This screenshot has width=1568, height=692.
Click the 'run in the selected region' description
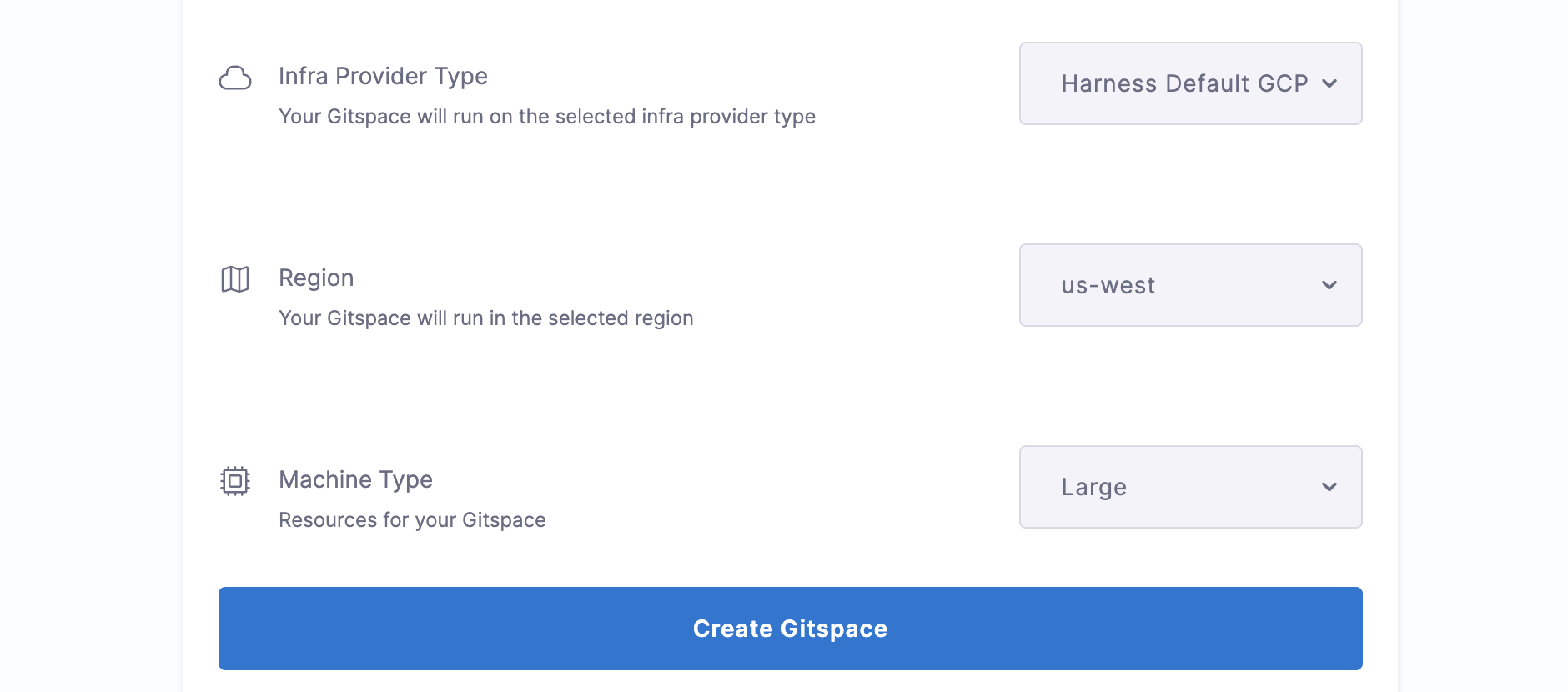coord(486,318)
